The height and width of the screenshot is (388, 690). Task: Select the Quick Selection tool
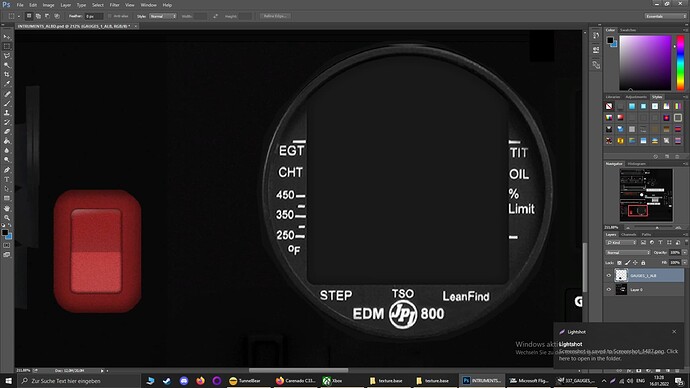point(7,65)
